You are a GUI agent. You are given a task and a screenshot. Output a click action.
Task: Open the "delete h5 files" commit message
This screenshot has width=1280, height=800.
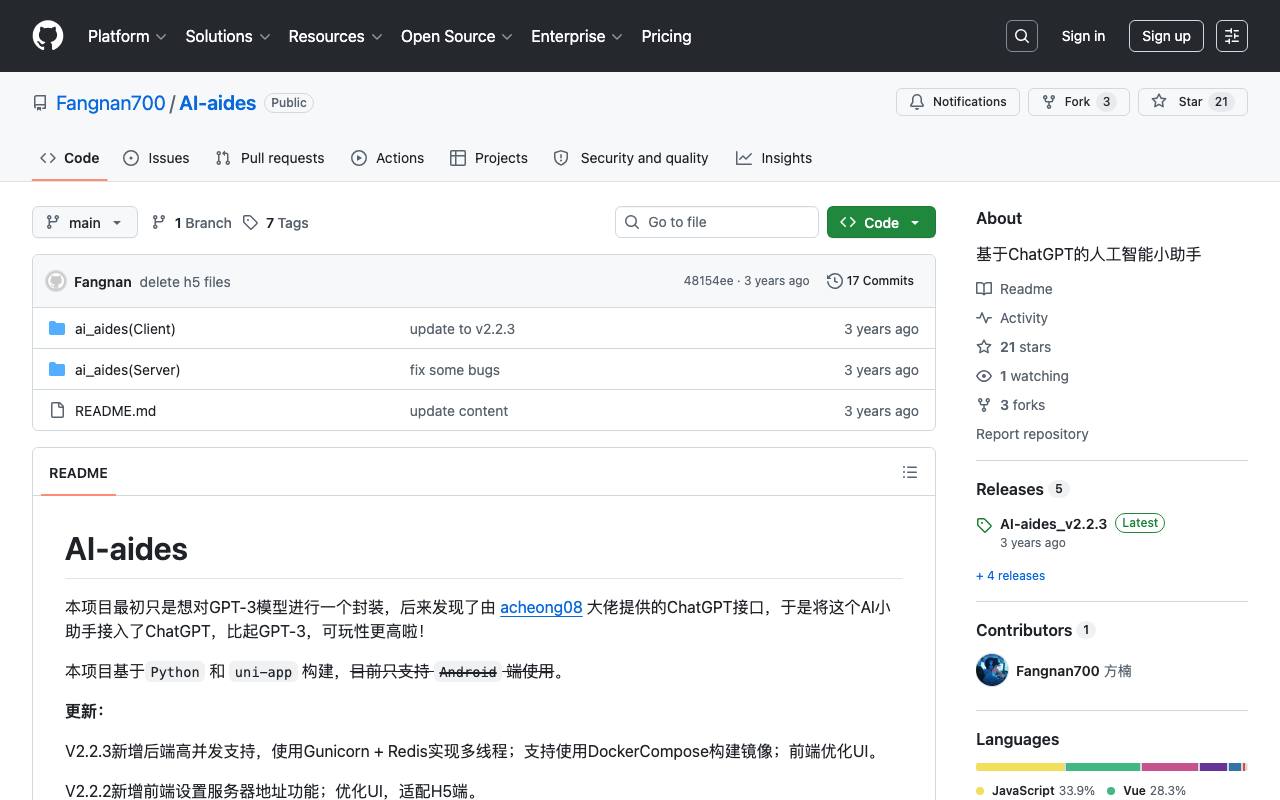(185, 282)
